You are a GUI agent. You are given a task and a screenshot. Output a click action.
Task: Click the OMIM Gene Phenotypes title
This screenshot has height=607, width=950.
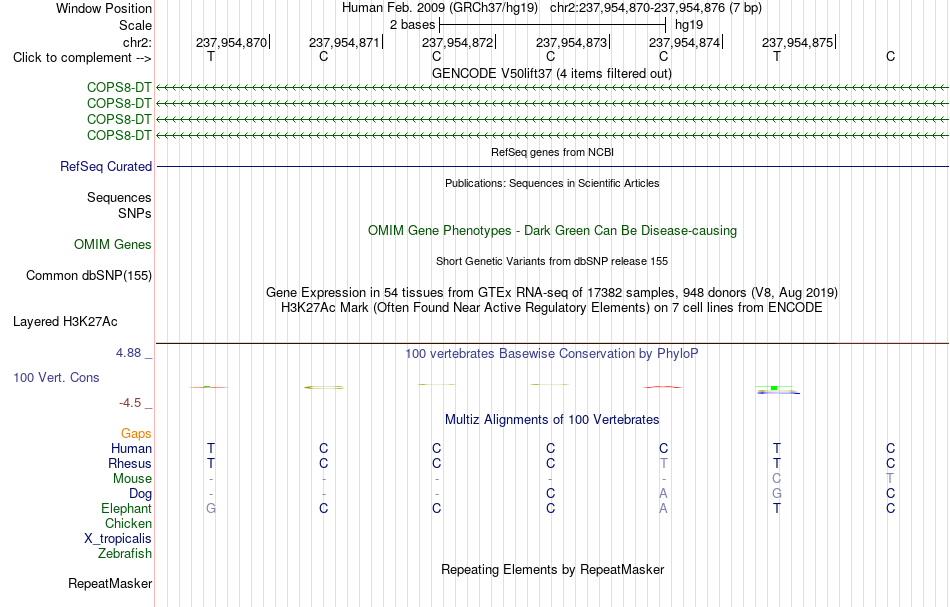coord(552,231)
